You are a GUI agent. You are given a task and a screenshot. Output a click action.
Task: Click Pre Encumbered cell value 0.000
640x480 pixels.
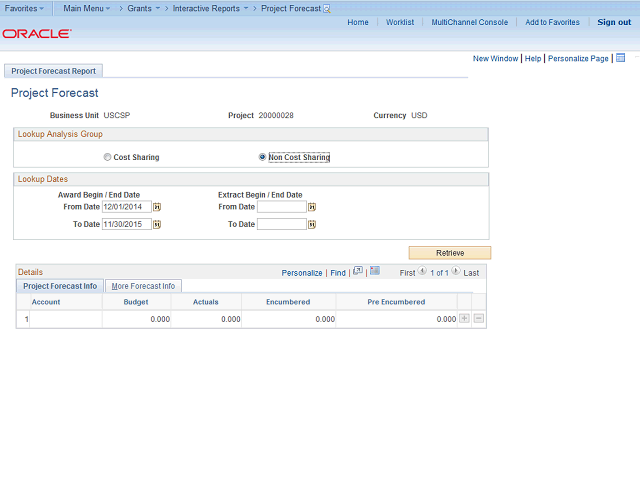point(446,319)
